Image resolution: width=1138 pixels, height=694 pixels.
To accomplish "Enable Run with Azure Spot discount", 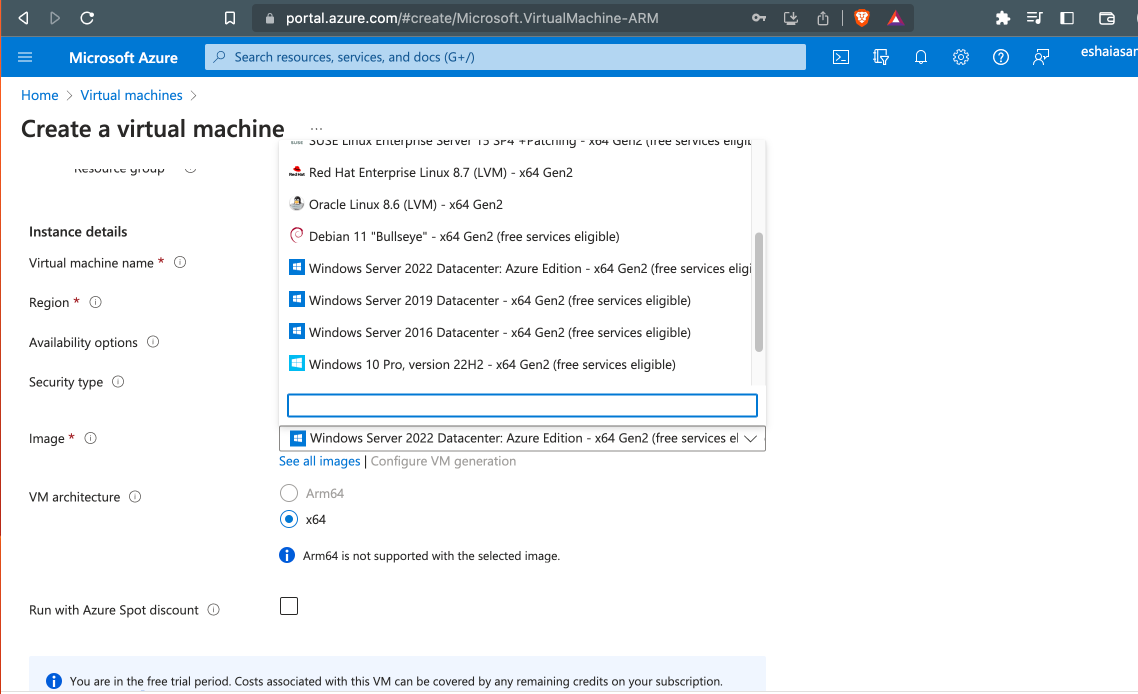I will 289,605.
